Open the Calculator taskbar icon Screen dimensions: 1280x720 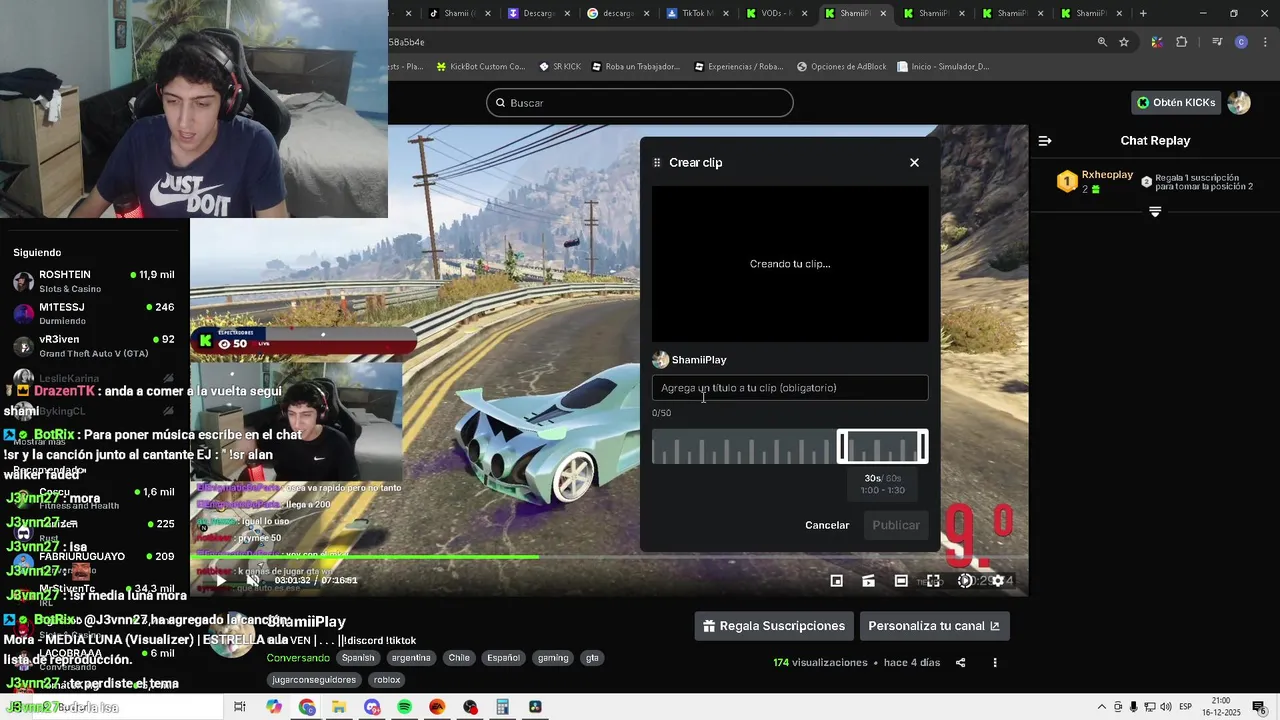pyautogui.click(x=503, y=707)
